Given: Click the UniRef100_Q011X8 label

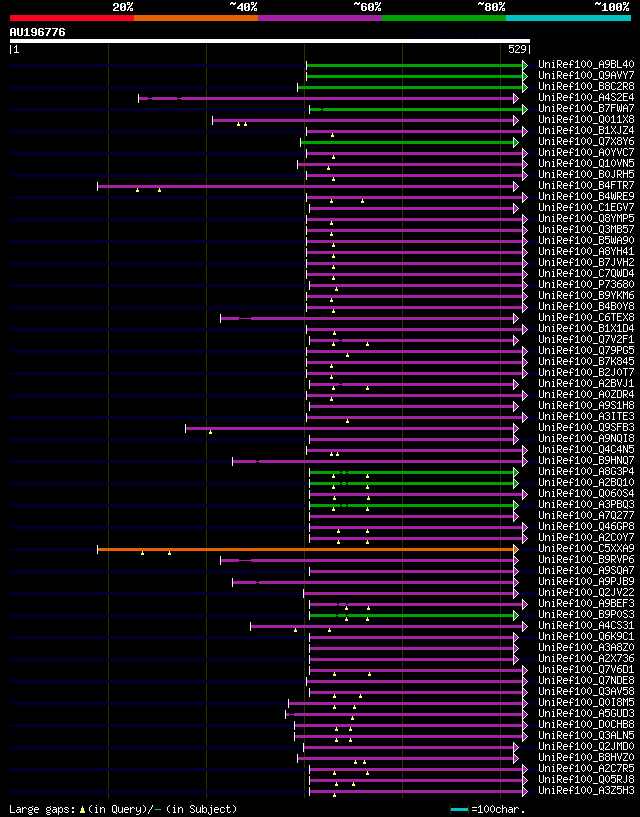Looking at the screenshot, I should [x=586, y=119].
